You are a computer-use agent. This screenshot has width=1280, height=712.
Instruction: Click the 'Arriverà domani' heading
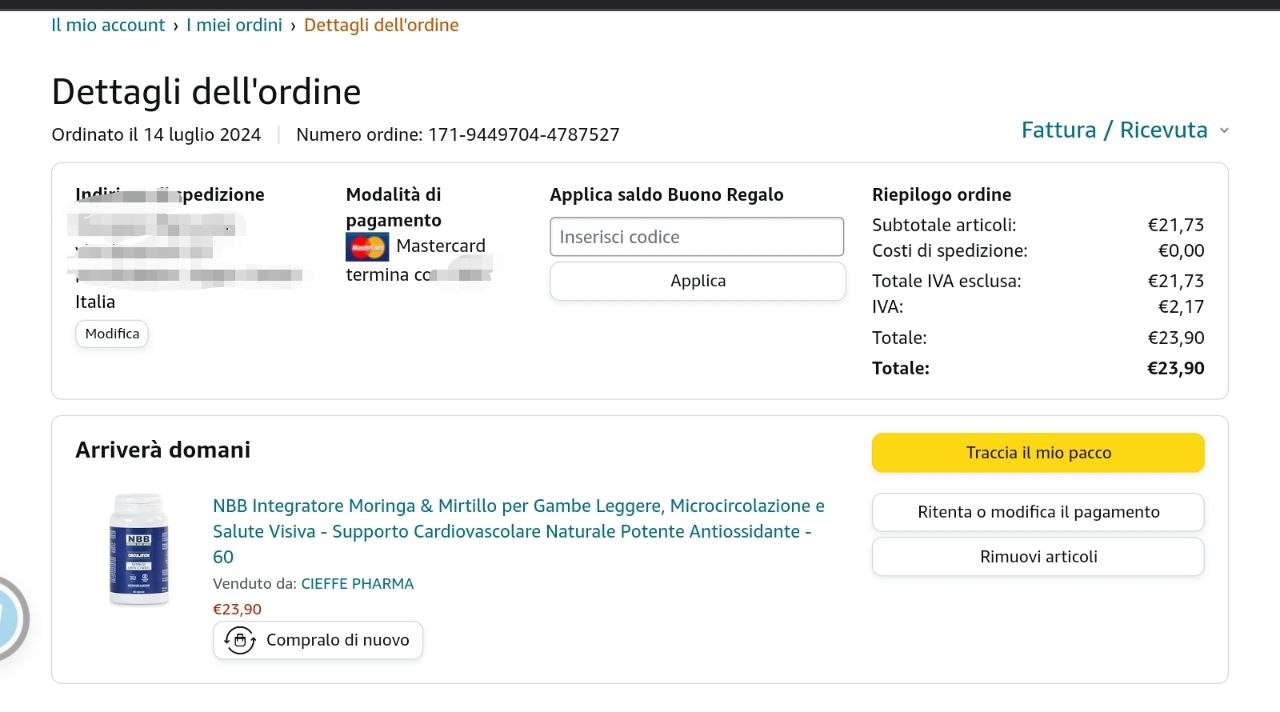click(163, 450)
